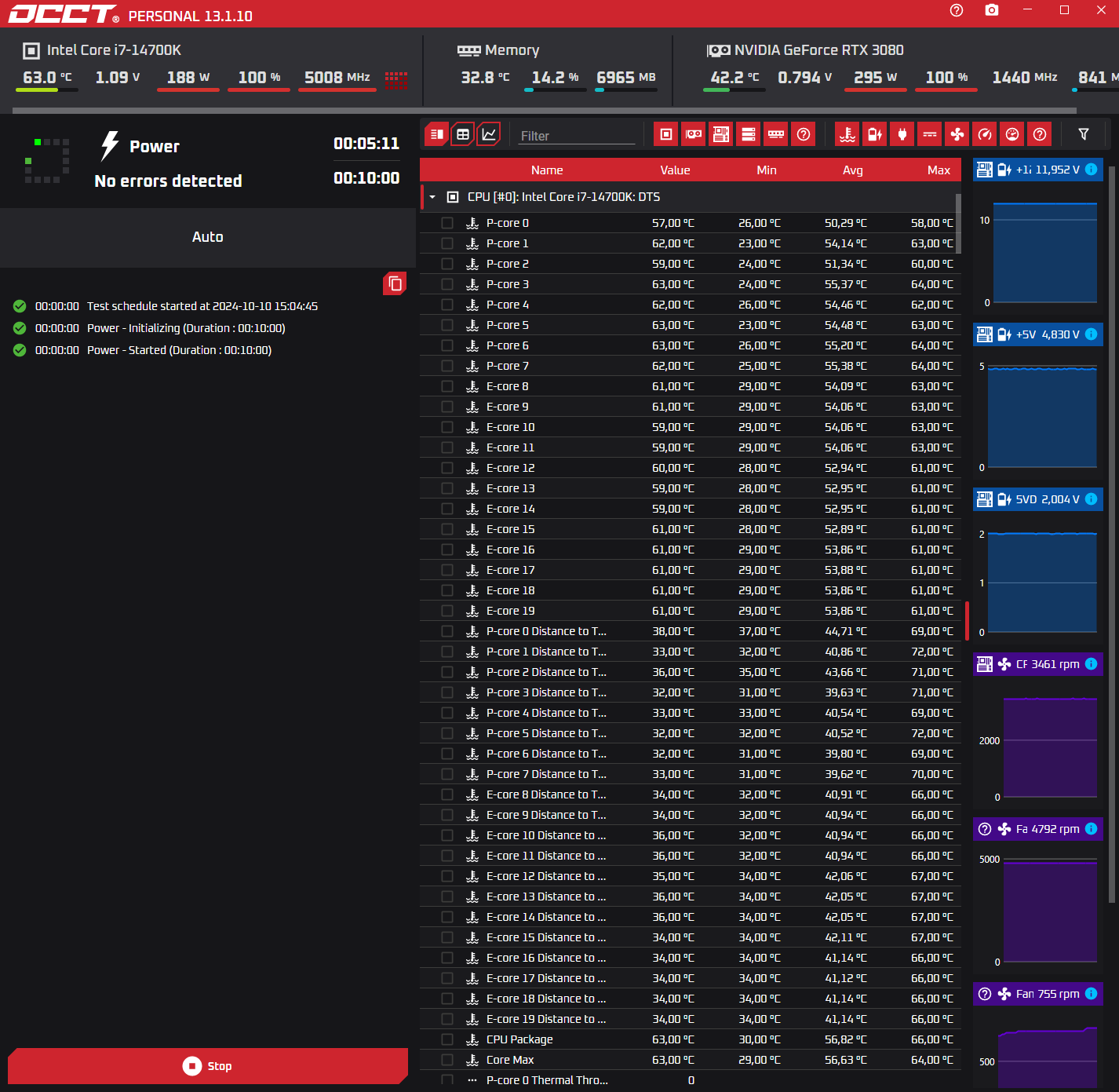Click the elapsed time 00:05:11
1119x1092 pixels.
(x=366, y=144)
